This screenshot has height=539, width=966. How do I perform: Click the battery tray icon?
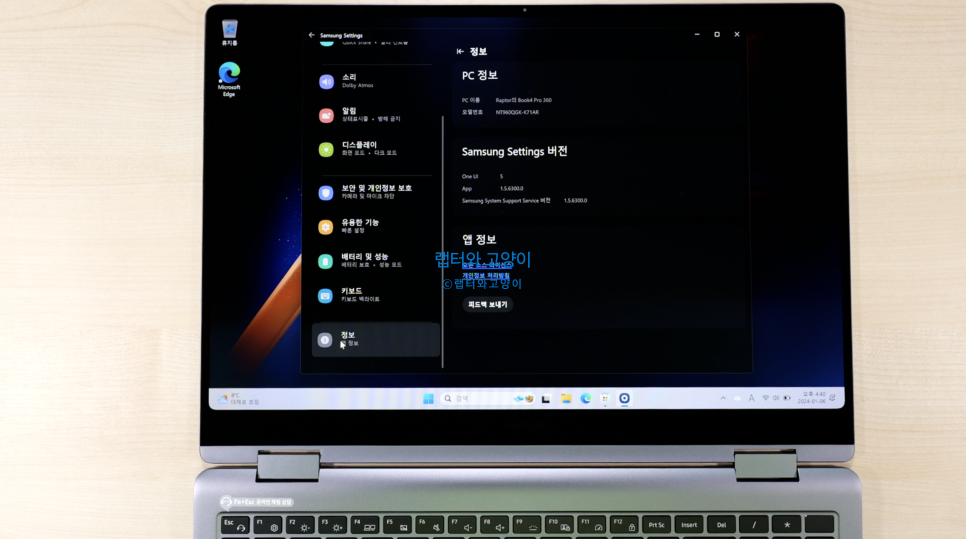click(787, 398)
